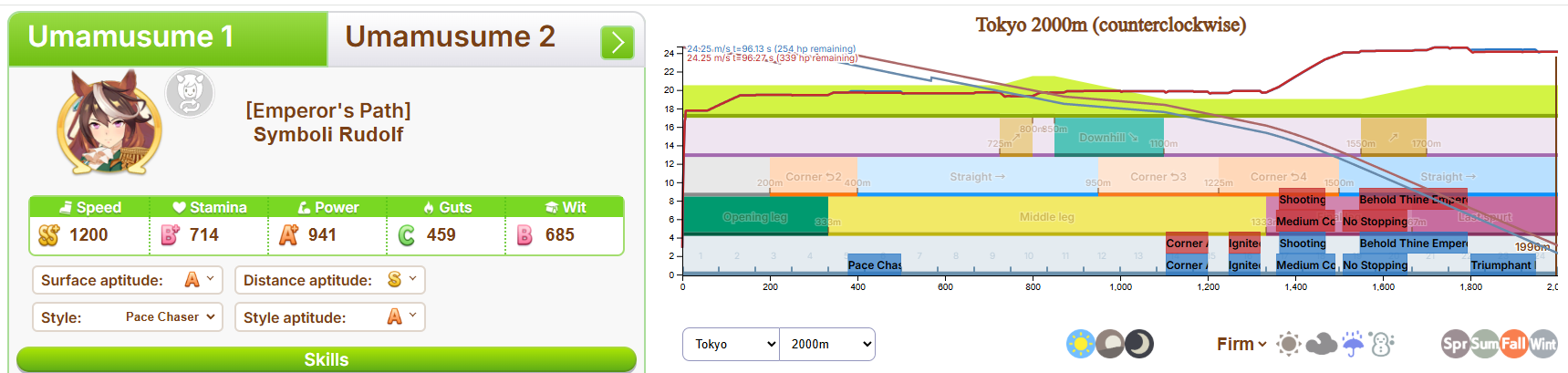
Task: Click the Power arm icon in stats header
Action: 304,207
